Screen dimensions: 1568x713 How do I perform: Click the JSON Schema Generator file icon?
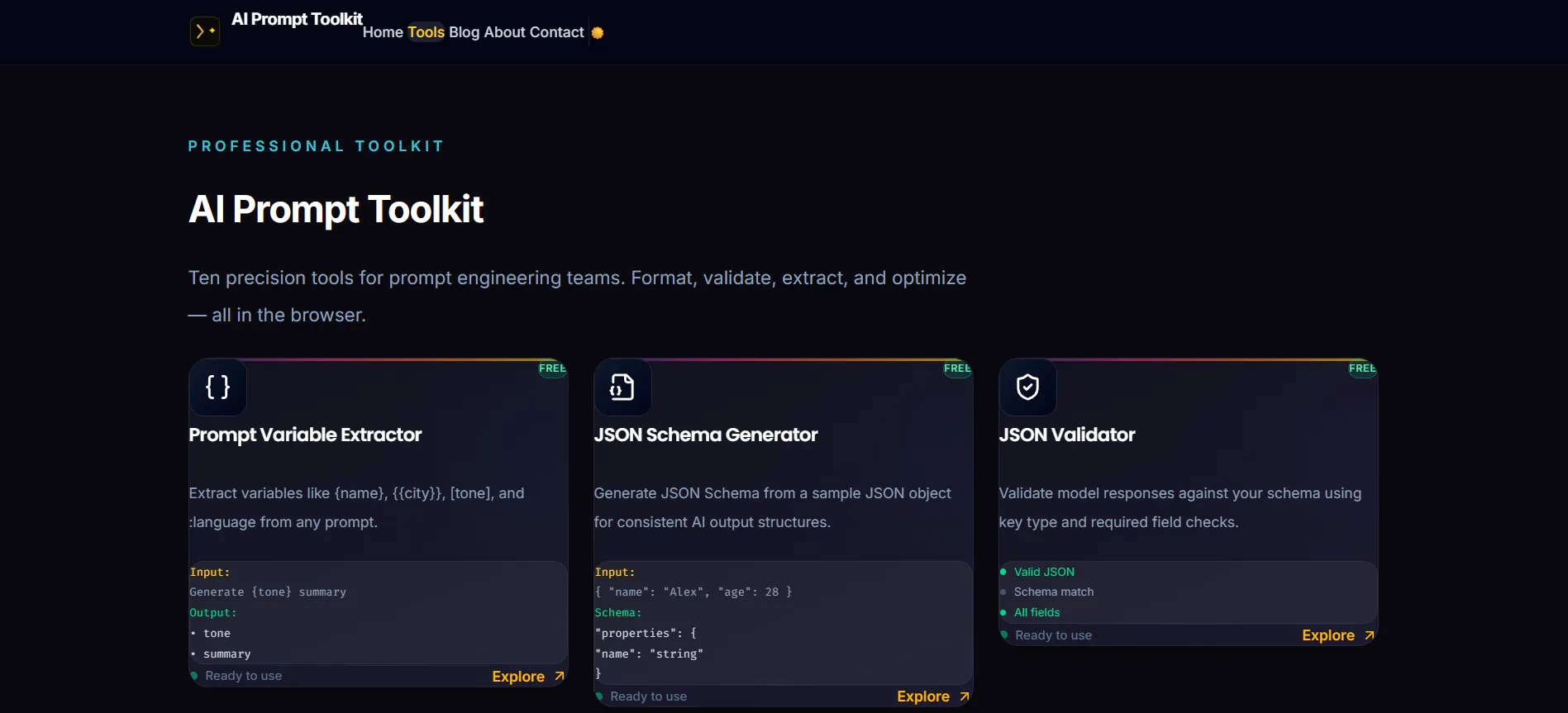(622, 387)
